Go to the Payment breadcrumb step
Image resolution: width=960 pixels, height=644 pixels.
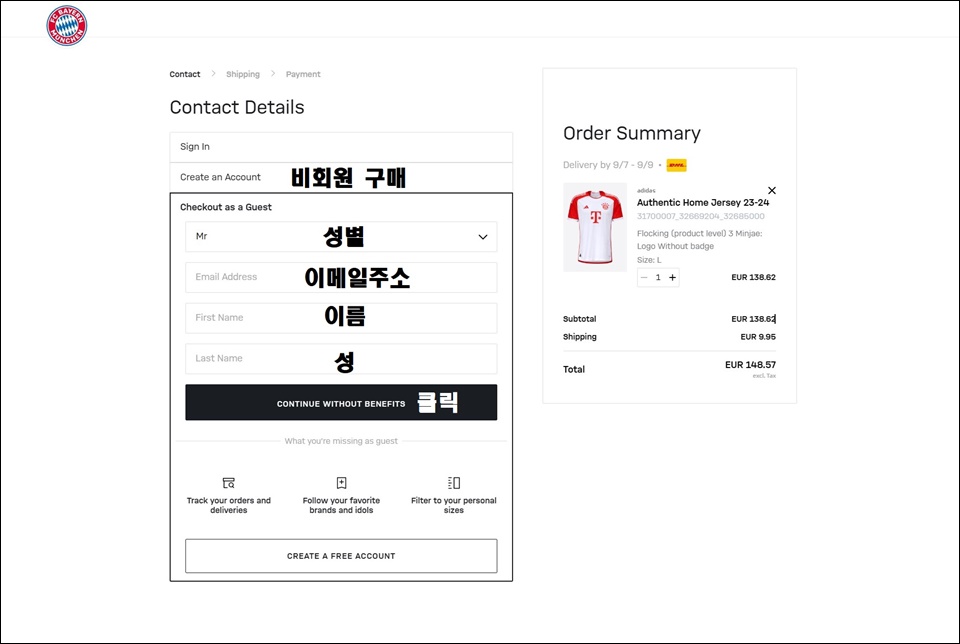click(x=303, y=74)
